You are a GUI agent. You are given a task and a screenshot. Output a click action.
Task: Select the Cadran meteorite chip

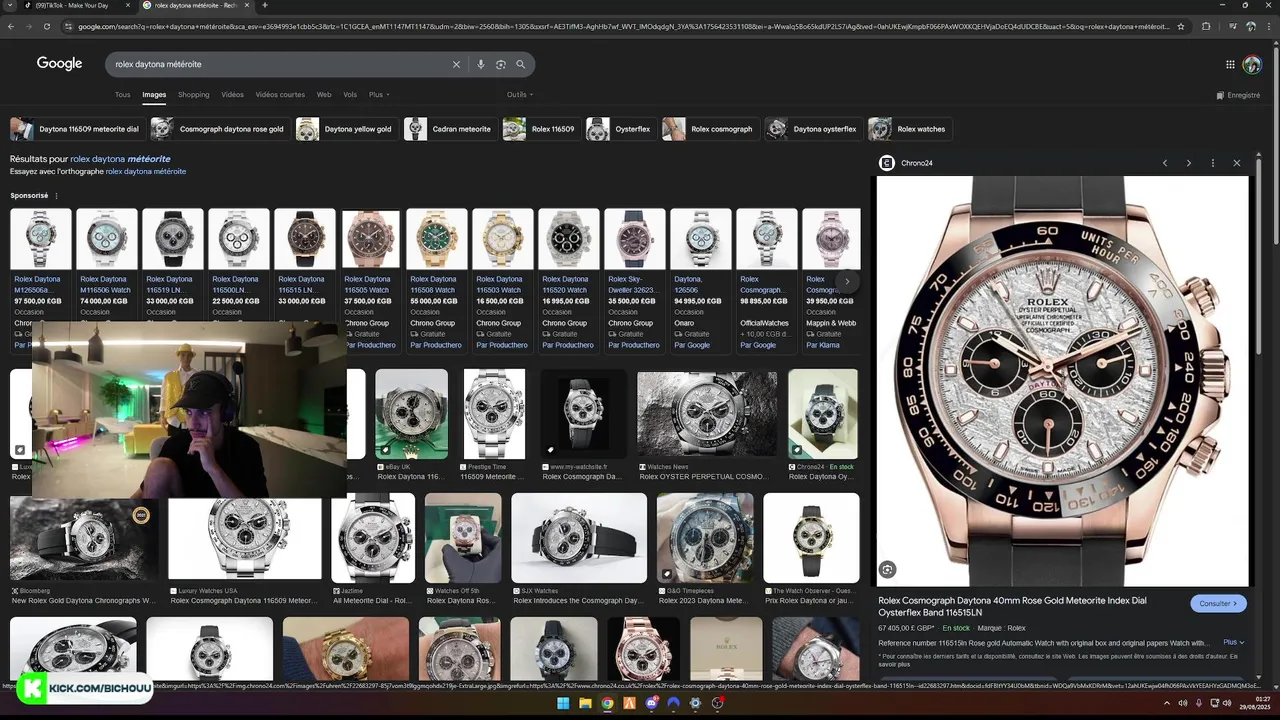pos(449,129)
